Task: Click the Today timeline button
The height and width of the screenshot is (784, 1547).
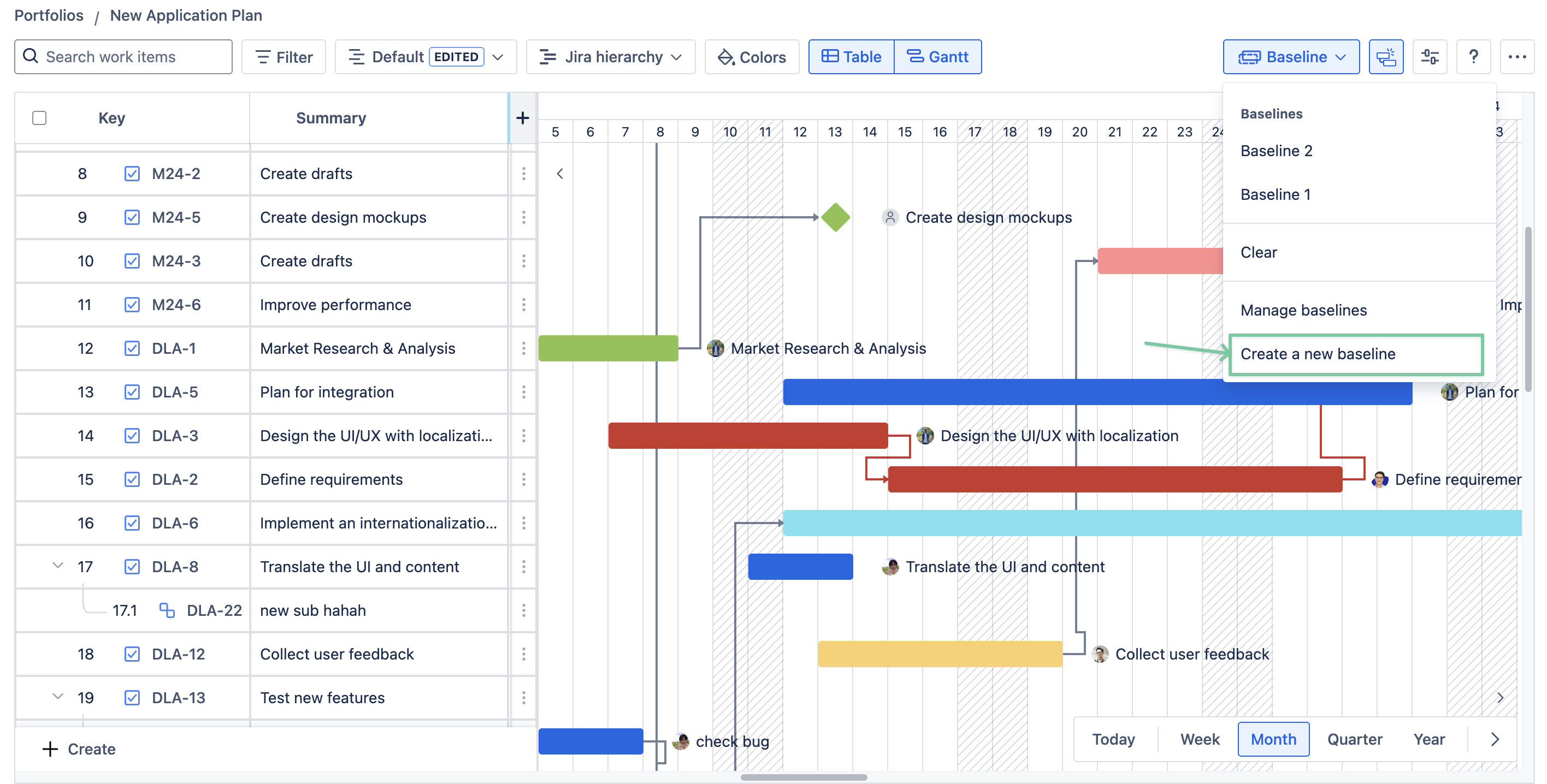Action: [x=1113, y=739]
